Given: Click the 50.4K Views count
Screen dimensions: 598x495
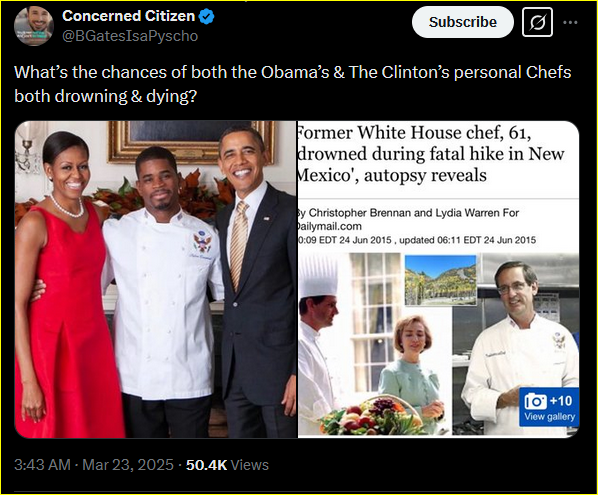Looking at the screenshot, I should tap(227, 465).
